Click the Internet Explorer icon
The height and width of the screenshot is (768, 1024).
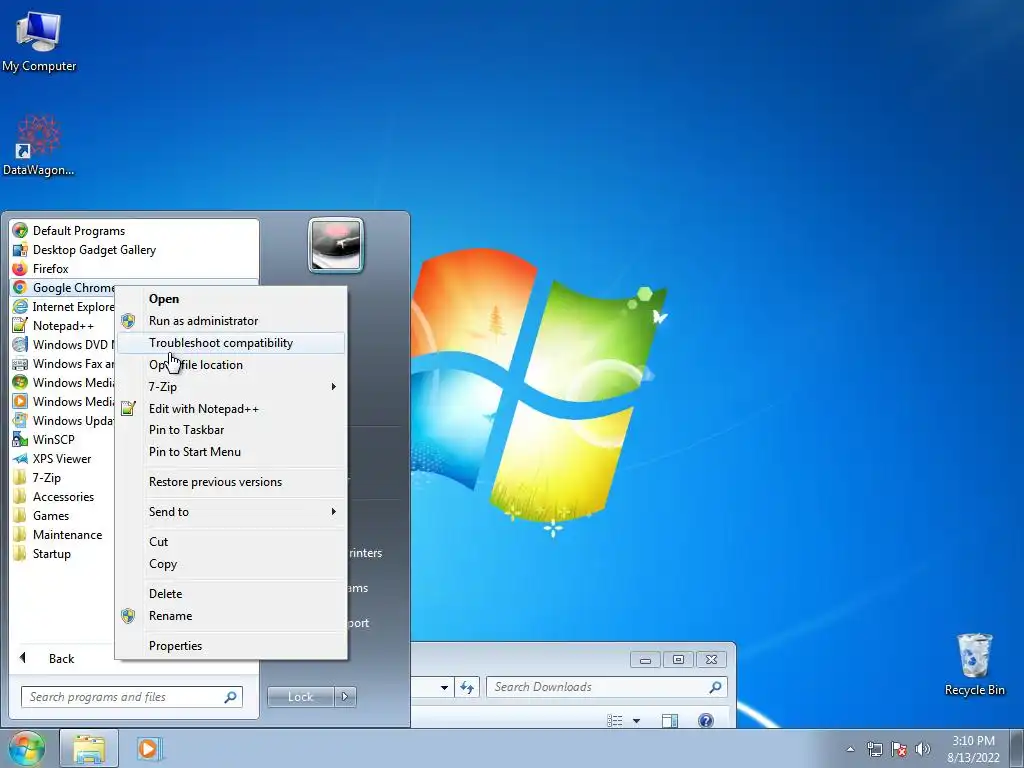[20, 306]
